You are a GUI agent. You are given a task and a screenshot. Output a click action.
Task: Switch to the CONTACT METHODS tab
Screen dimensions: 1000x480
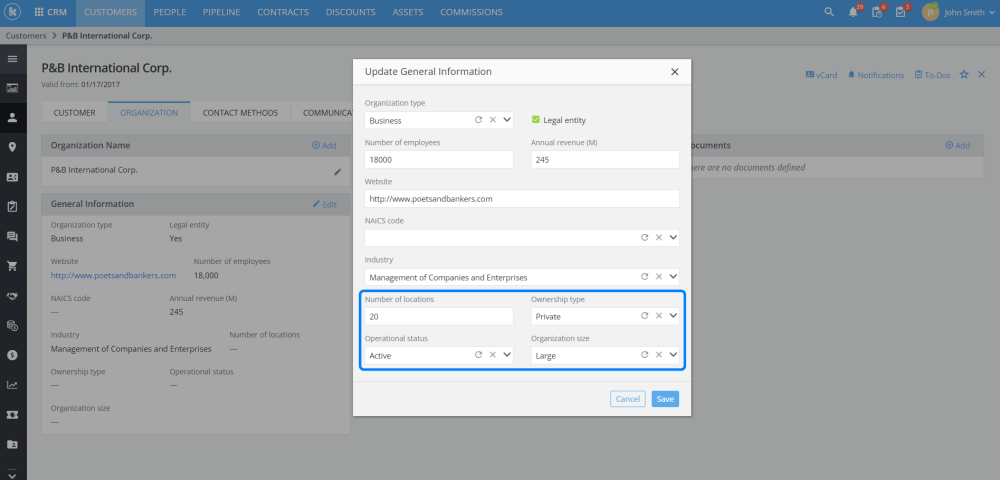coord(240,112)
